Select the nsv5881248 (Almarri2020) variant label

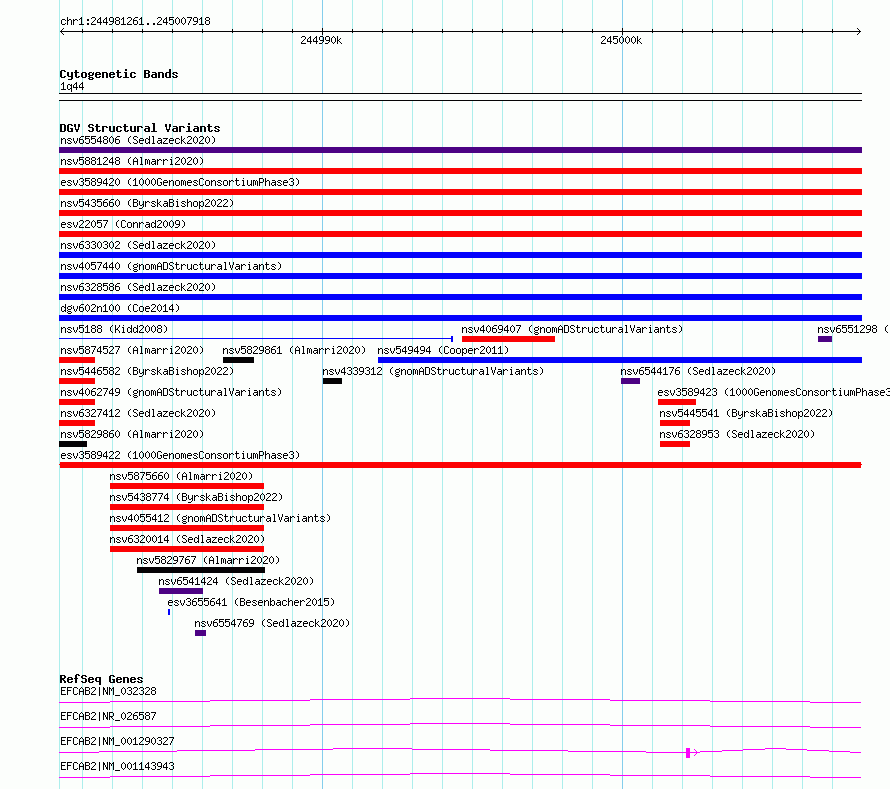(x=132, y=161)
